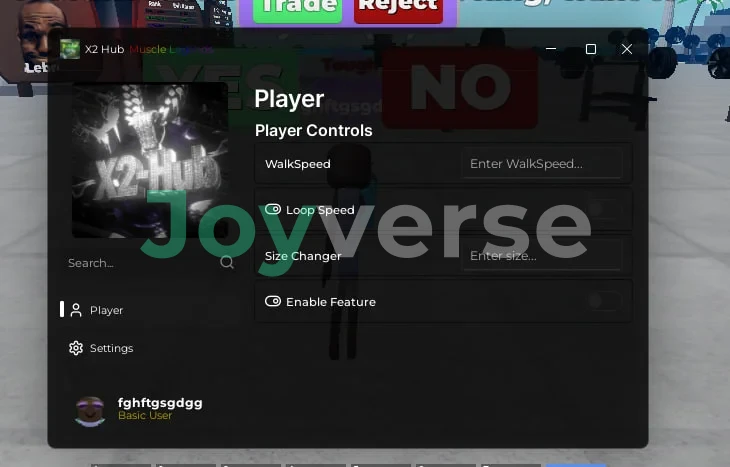730x467 pixels.
Task: Click the toggle icon beside Loop Speed
Action: pyautogui.click(x=273, y=210)
